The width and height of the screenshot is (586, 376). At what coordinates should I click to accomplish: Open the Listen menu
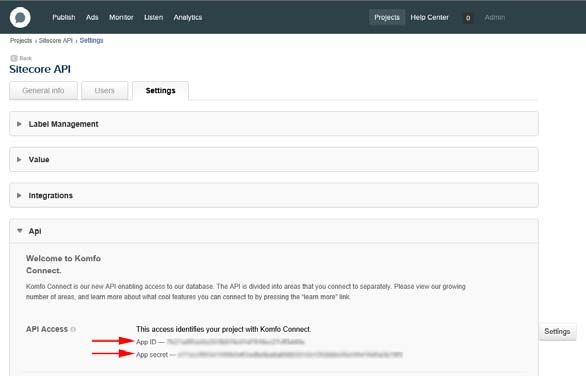154,18
